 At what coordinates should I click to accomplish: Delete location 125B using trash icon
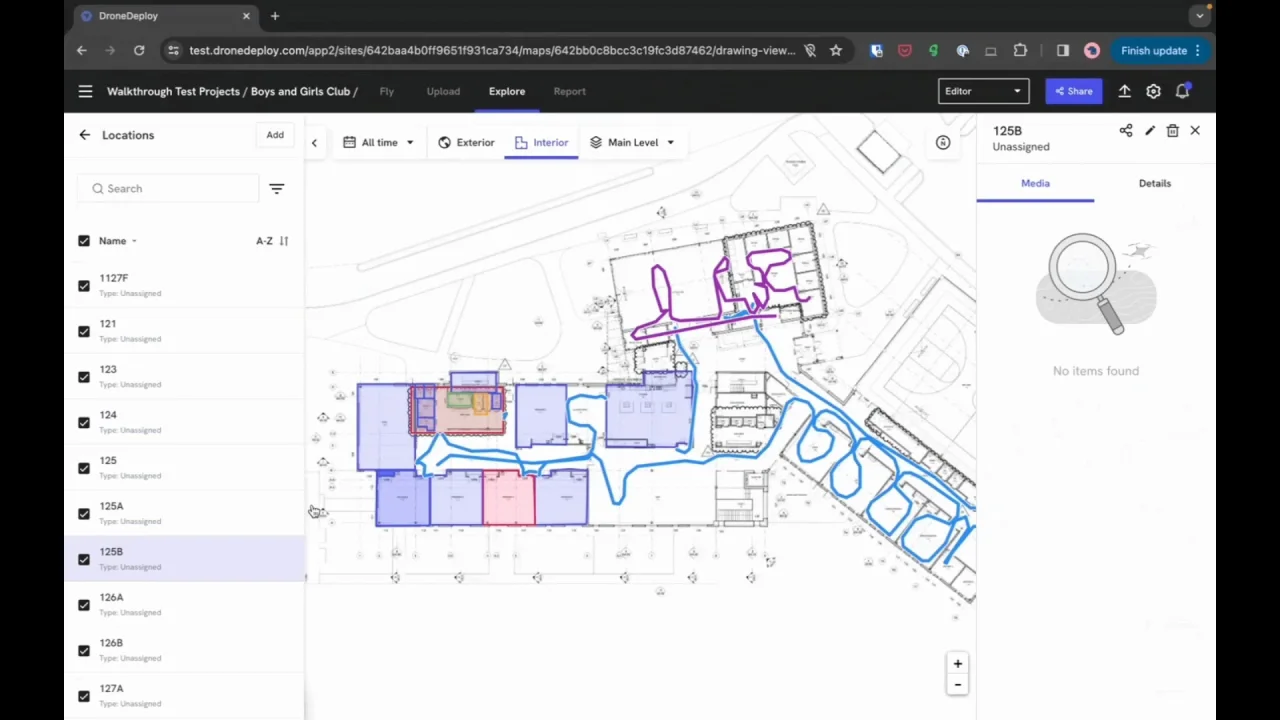[x=1173, y=131]
